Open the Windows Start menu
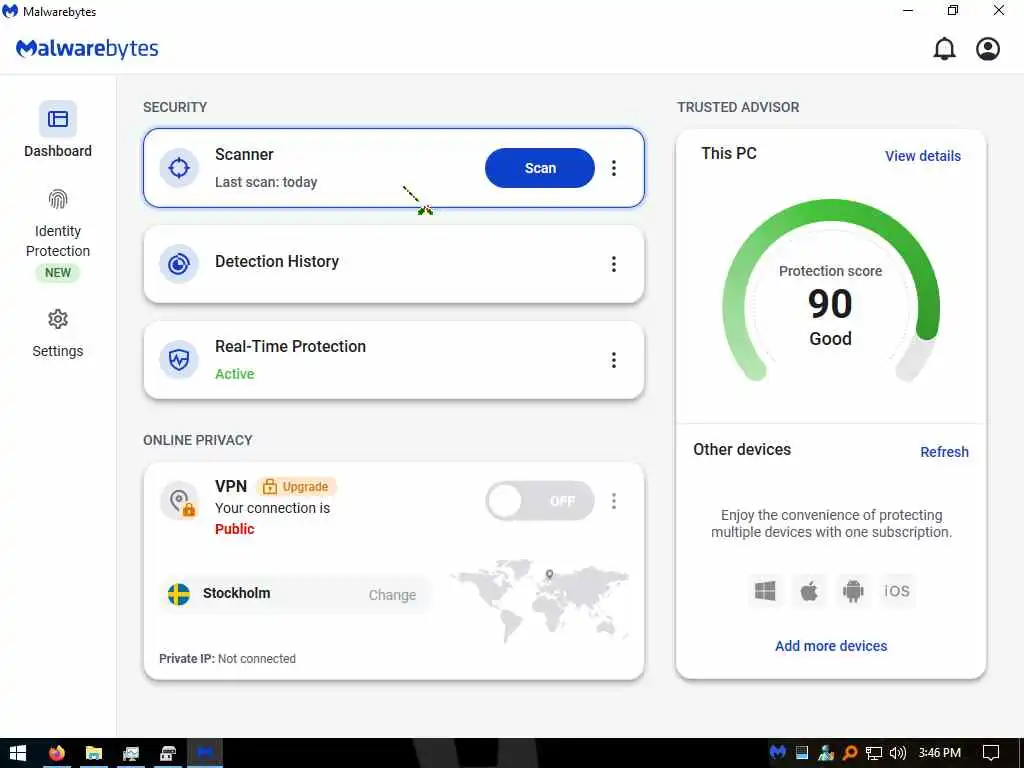1024x768 pixels. 18,753
